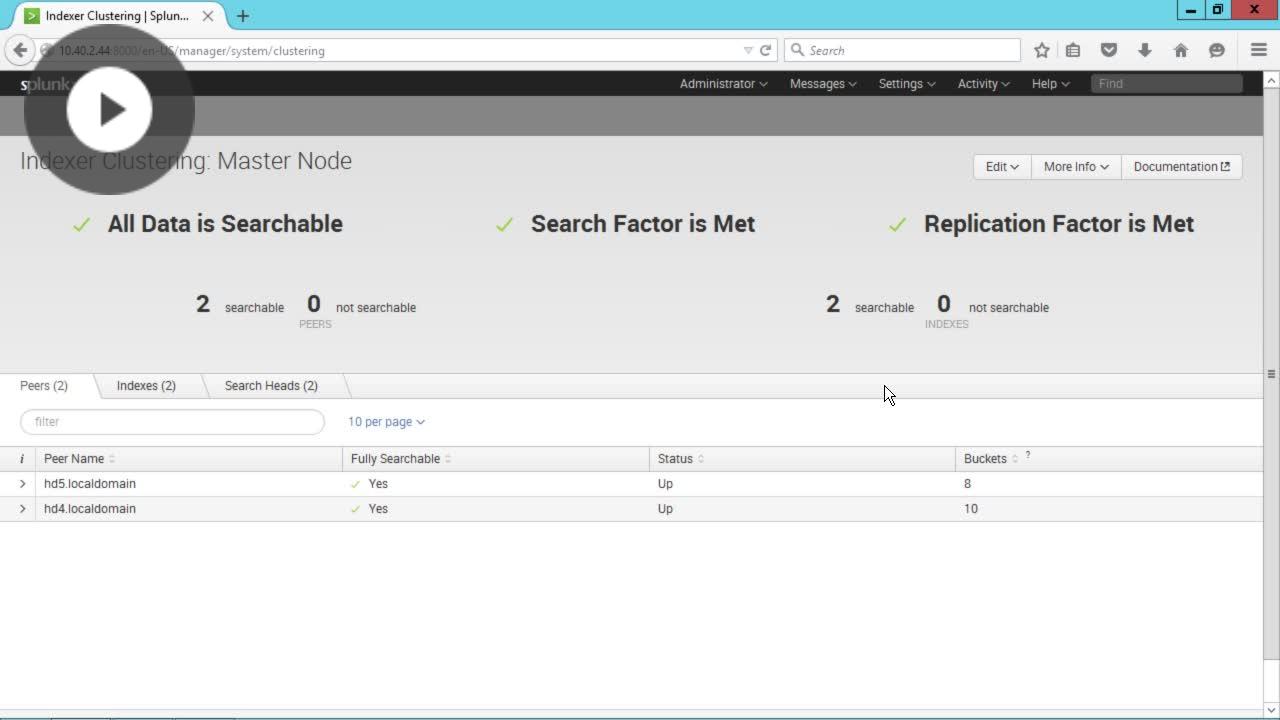Click the Splunk Find field
This screenshot has height=720, width=1280.
pos(1167,84)
